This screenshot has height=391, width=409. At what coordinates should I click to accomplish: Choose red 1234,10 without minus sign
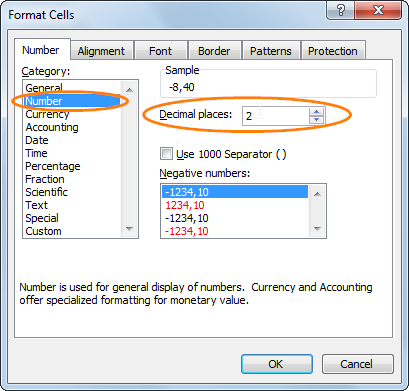[x=235, y=205]
